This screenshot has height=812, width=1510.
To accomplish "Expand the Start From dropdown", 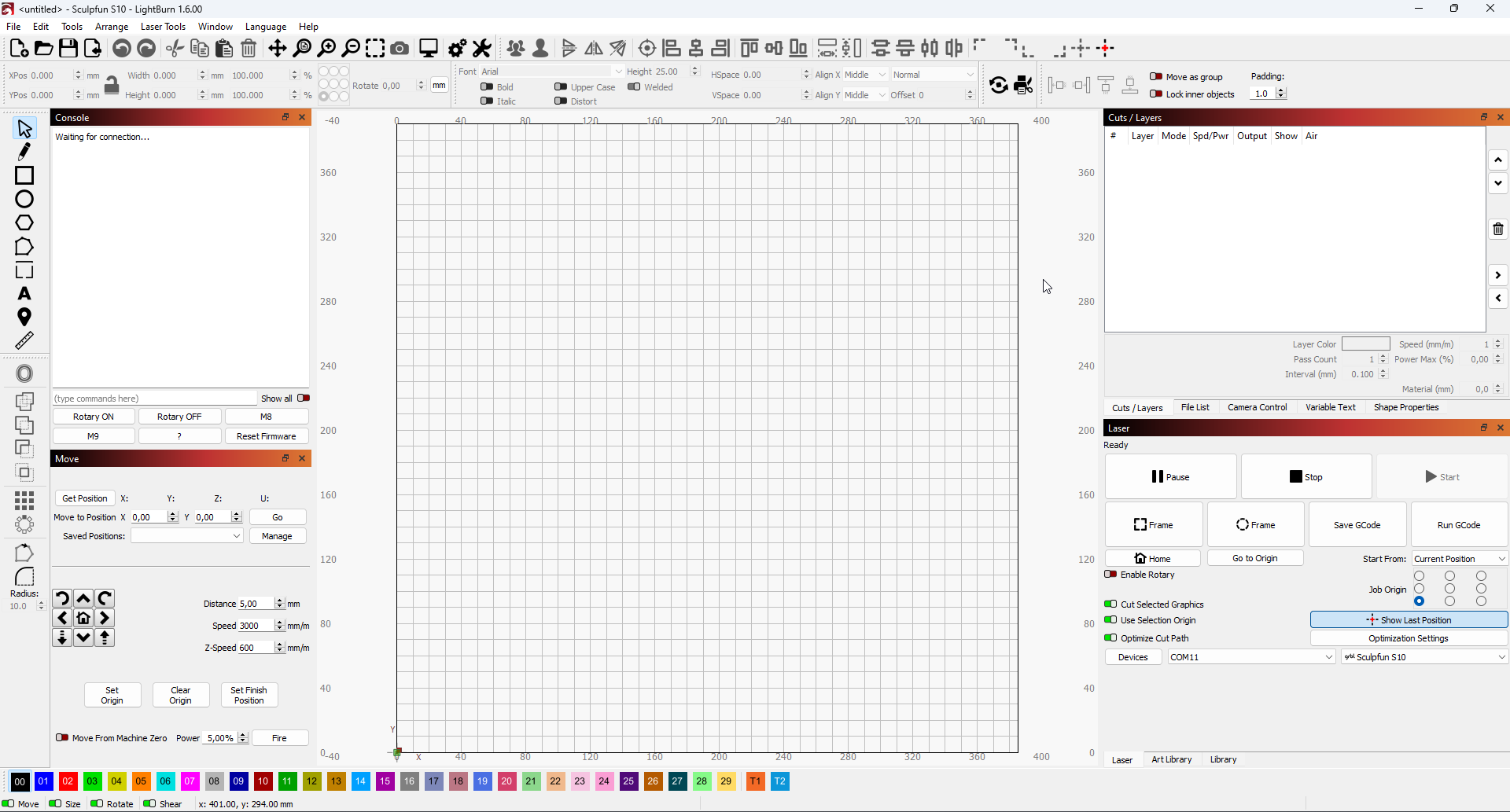I will [1460, 559].
